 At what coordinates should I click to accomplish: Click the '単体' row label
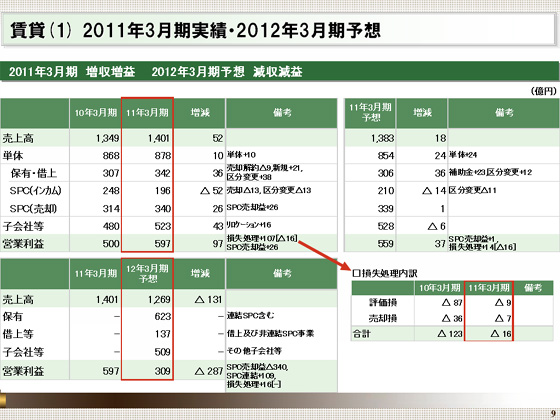(x=13, y=156)
